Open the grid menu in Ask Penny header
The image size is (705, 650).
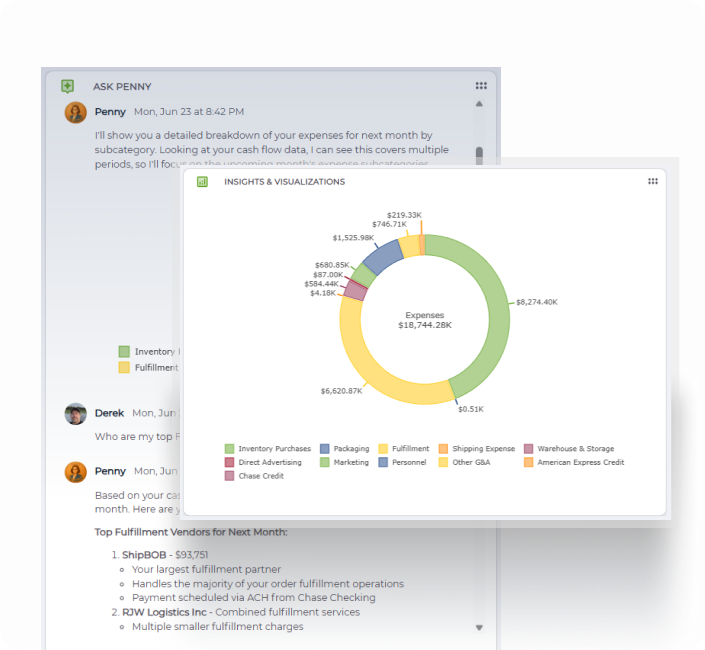tap(481, 87)
